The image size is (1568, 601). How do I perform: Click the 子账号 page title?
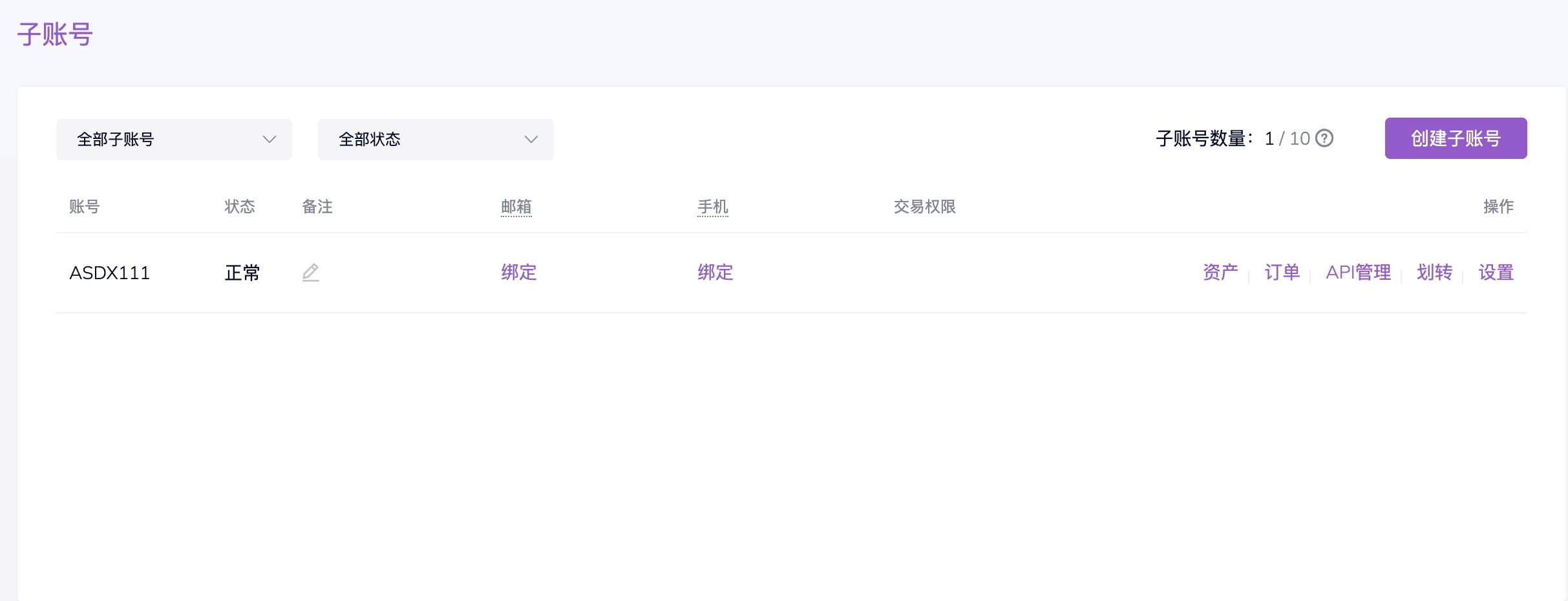[x=55, y=35]
